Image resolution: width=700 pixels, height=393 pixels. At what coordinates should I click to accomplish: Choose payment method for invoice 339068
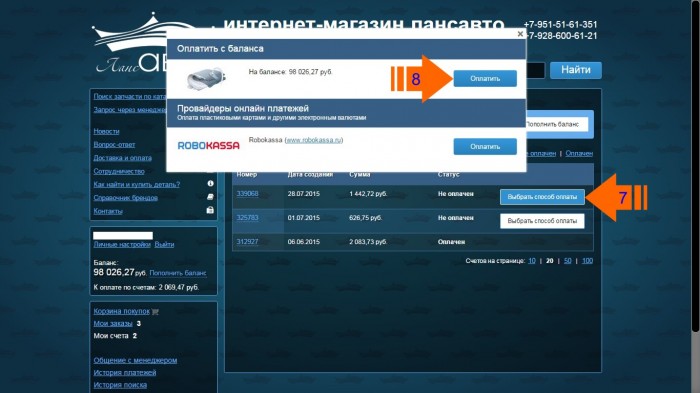point(542,196)
